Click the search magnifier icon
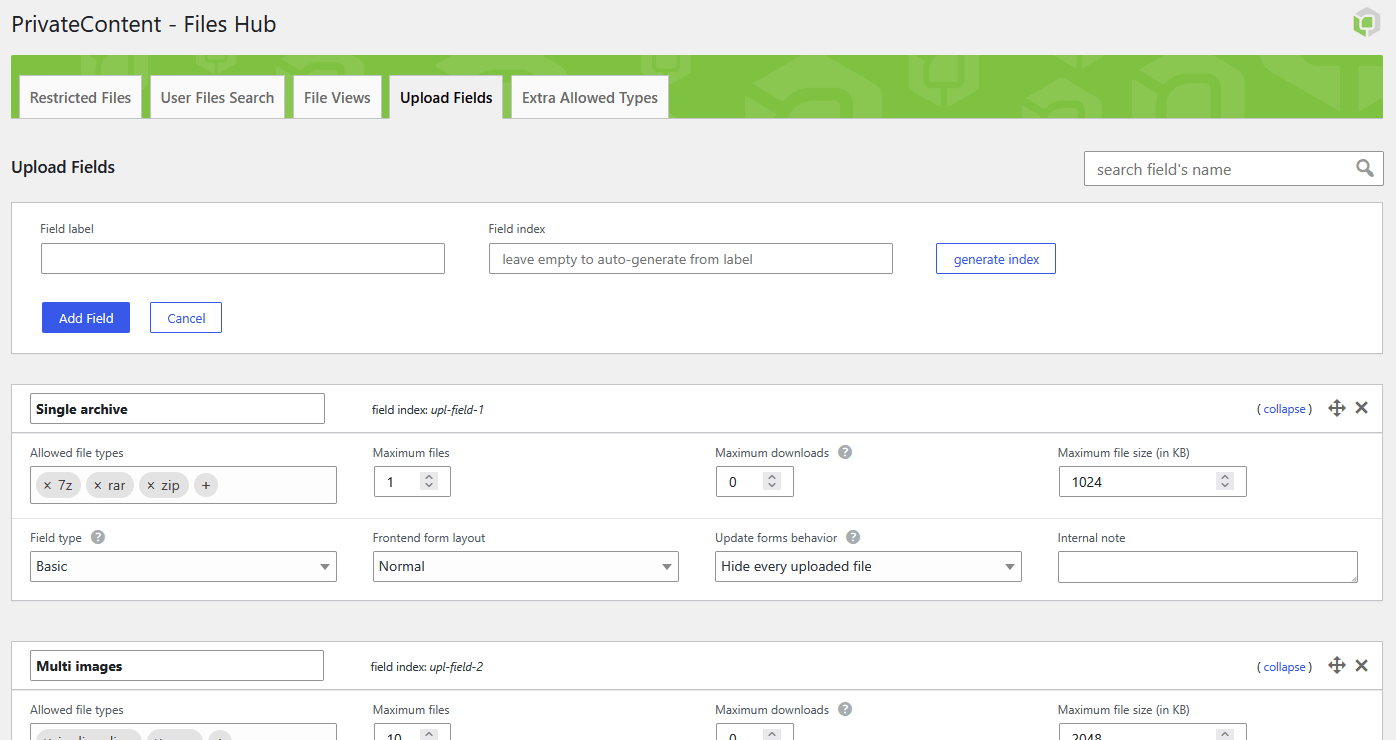 click(x=1364, y=168)
